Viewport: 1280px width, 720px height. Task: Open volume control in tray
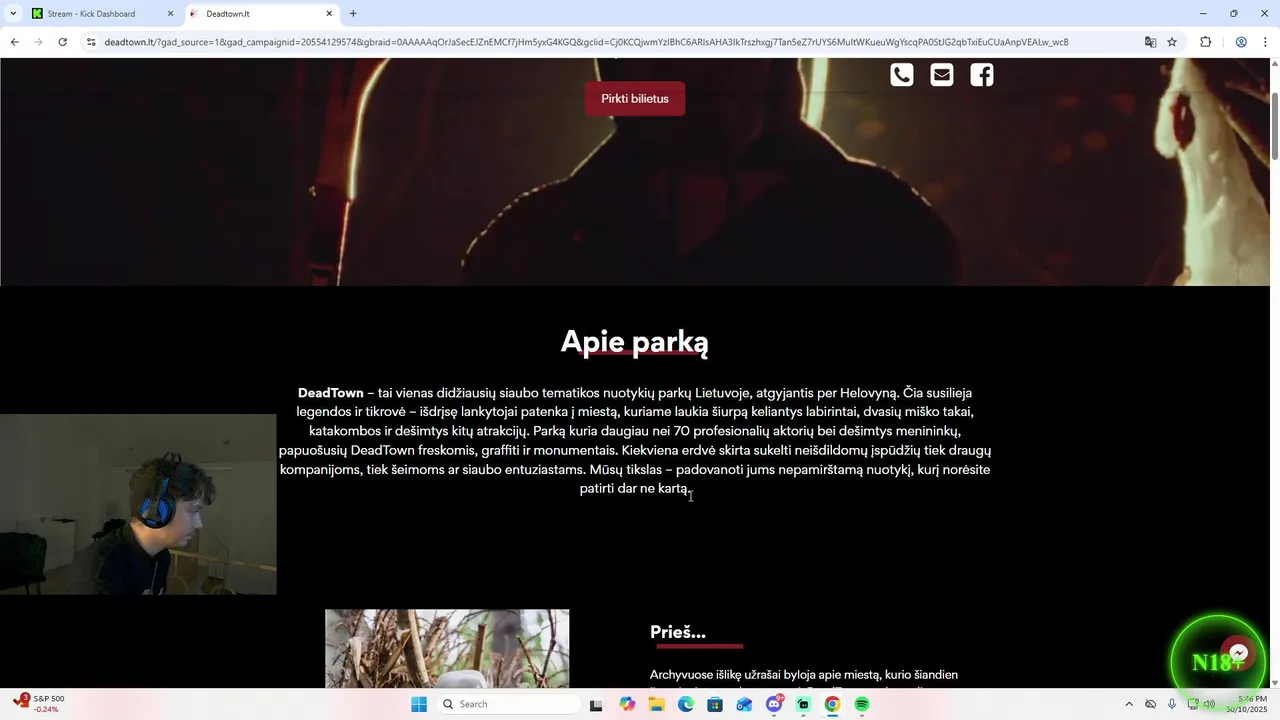pos(1209,704)
